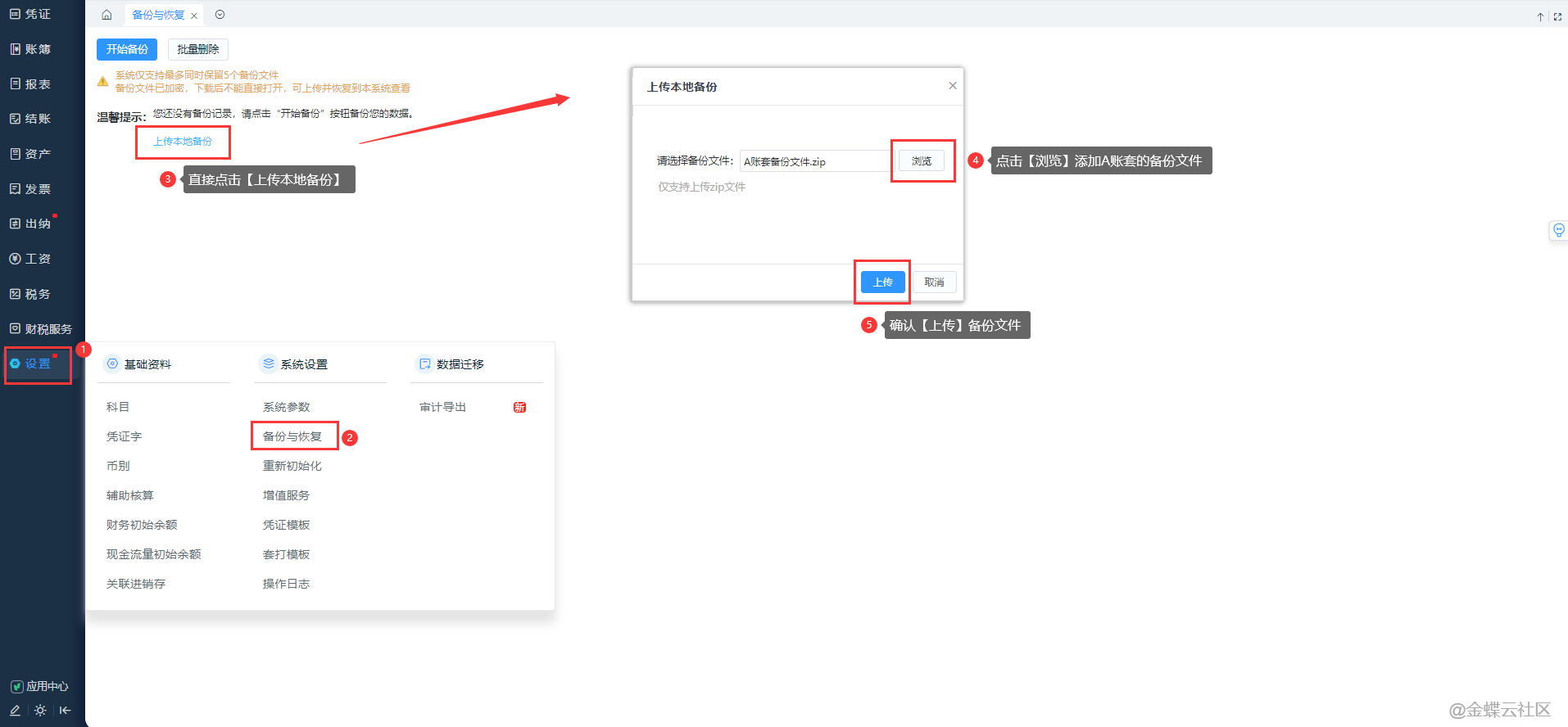
Task: Open 报表 in the left sidebar
Action: 30,84
